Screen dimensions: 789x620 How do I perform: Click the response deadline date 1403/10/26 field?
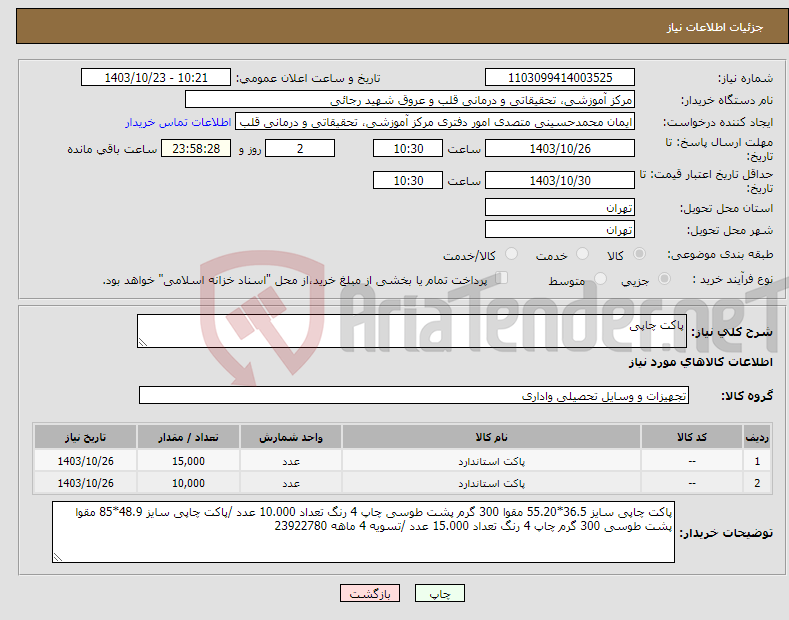(560, 148)
